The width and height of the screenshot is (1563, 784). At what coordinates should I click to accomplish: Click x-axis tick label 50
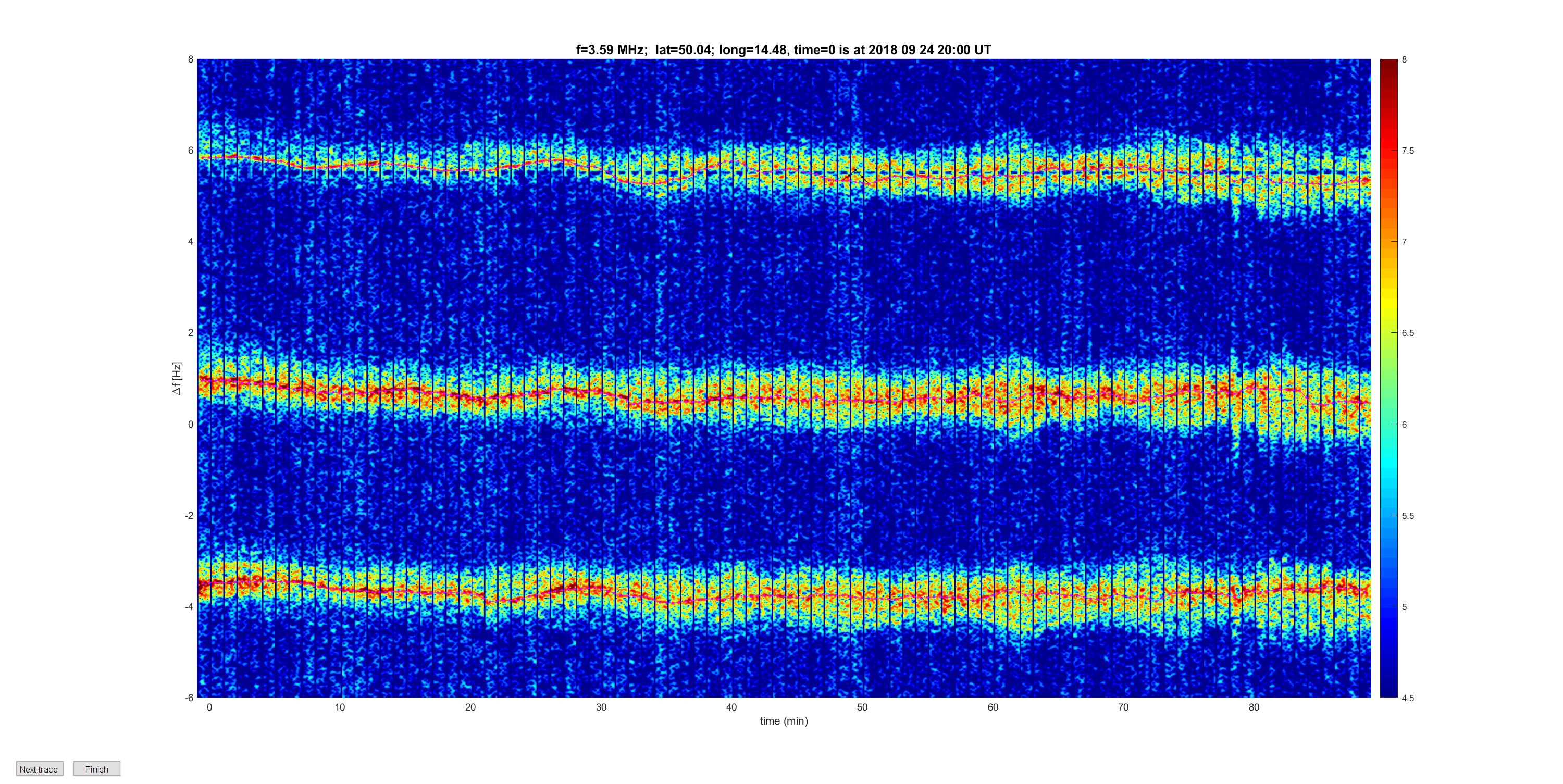(862, 707)
